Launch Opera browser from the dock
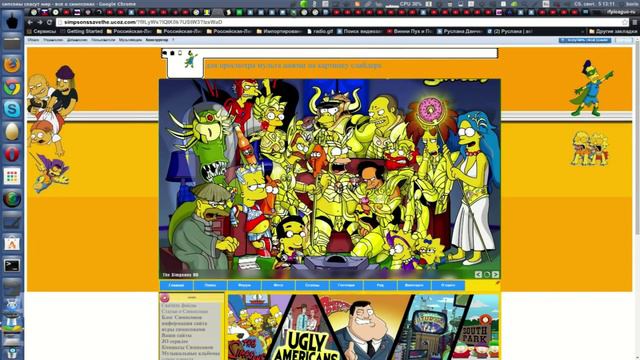 12,154
